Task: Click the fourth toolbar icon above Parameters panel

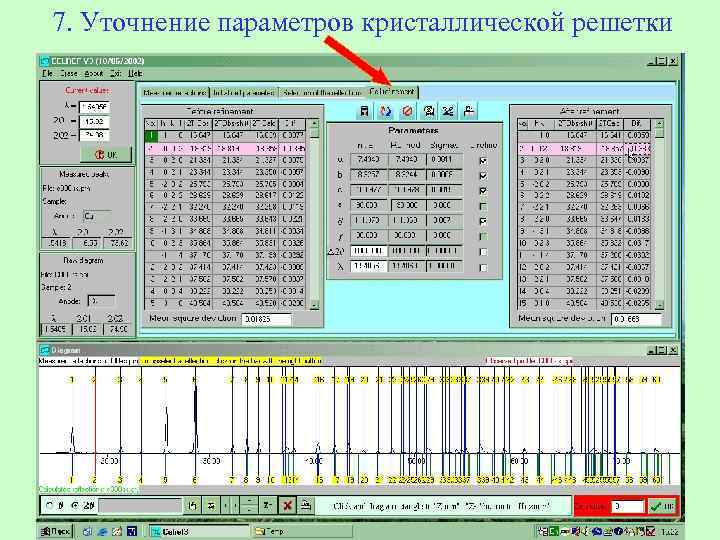Action: (428, 111)
